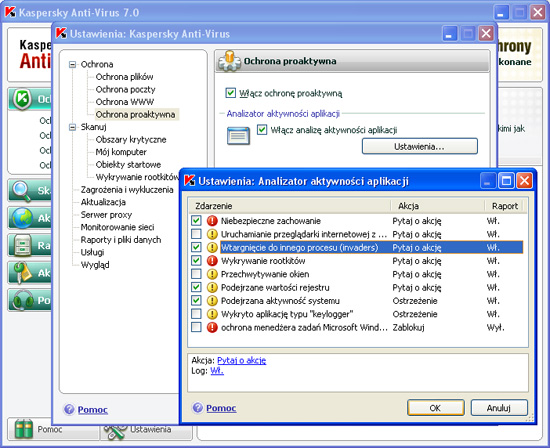Click help question icon in Ustawienia window
The height and width of the screenshot is (448, 550).
[x=69, y=409]
